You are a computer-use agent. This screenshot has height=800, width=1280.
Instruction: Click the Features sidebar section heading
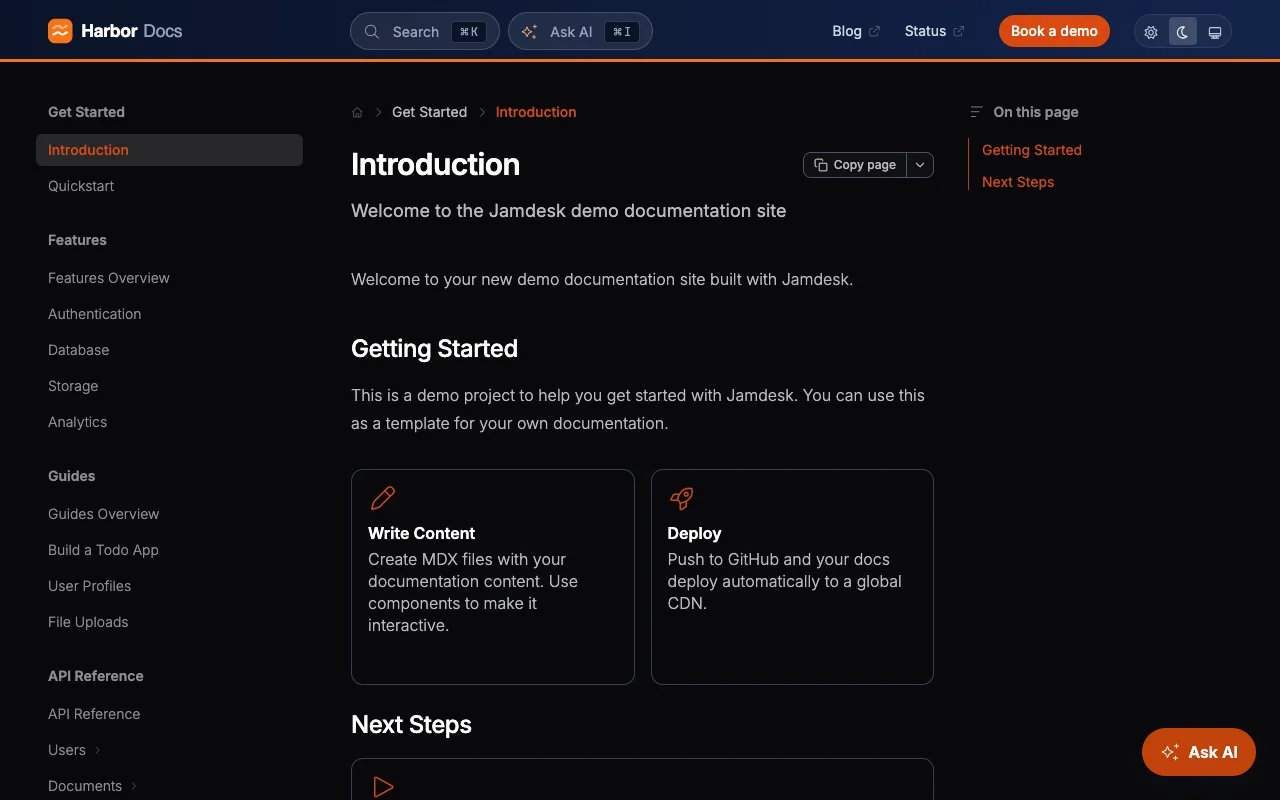click(x=77, y=240)
